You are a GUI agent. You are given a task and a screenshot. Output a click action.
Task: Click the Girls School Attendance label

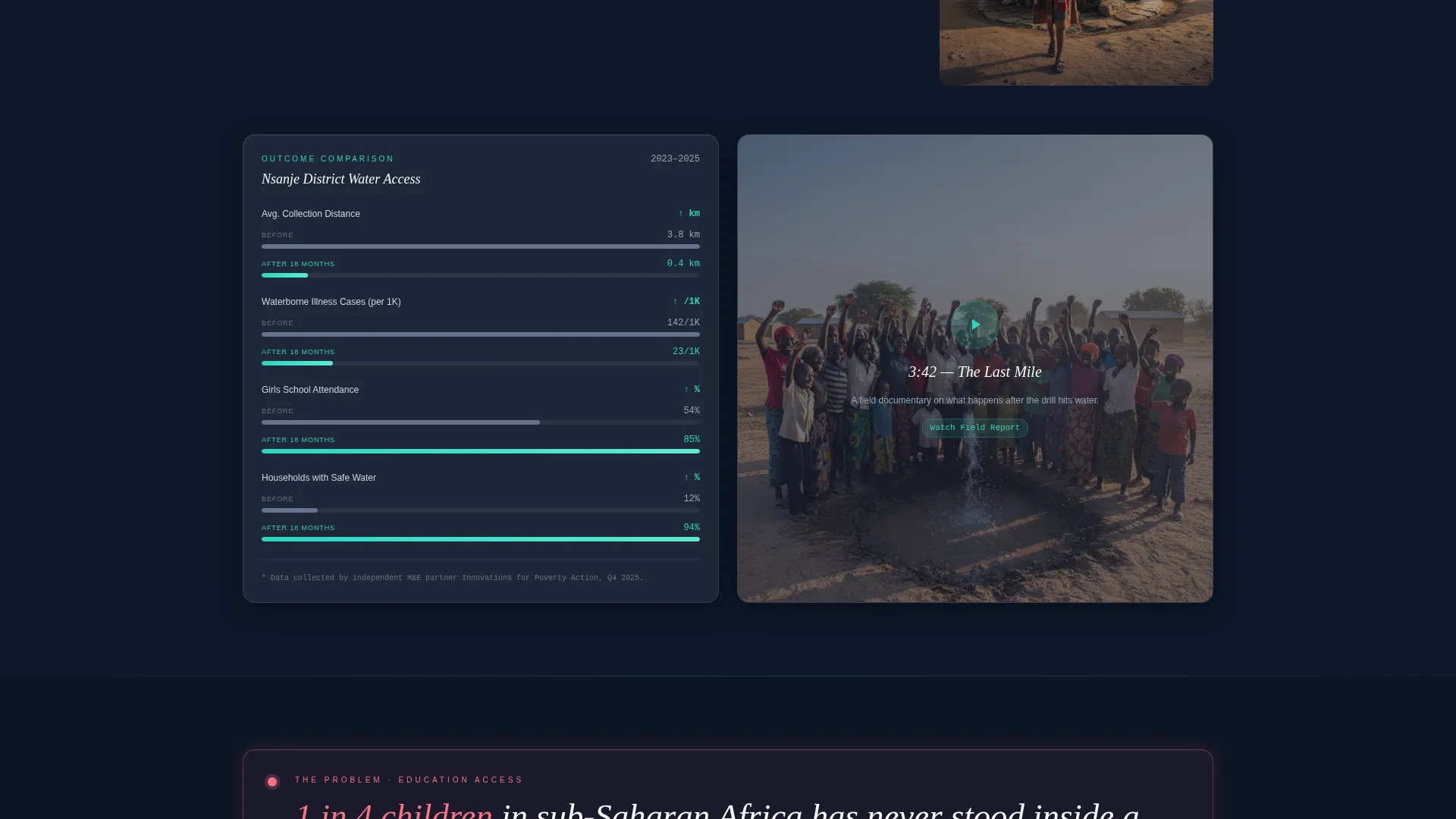(x=310, y=390)
